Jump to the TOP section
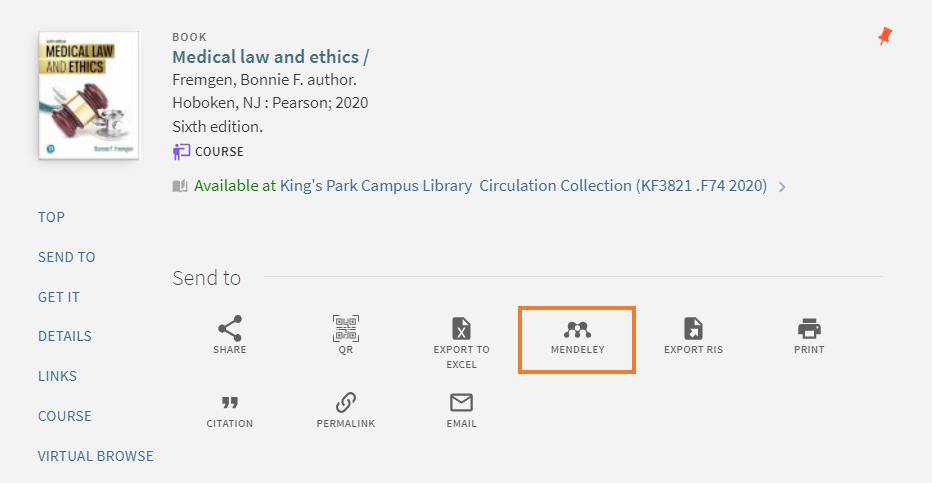The width and height of the screenshot is (932, 483). 51,217
